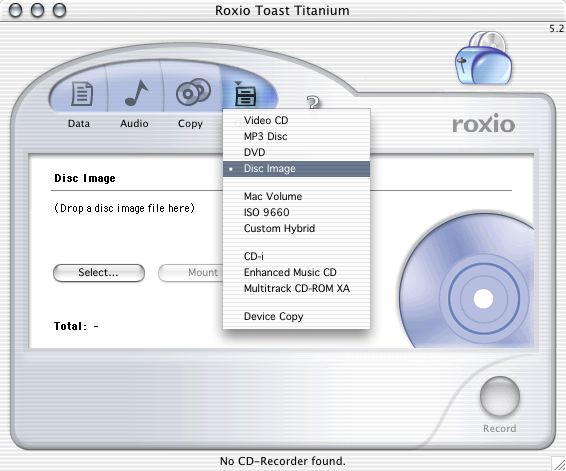This screenshot has width=566, height=471.
Task: Choose Video CD from the format menu
Action: (297, 120)
